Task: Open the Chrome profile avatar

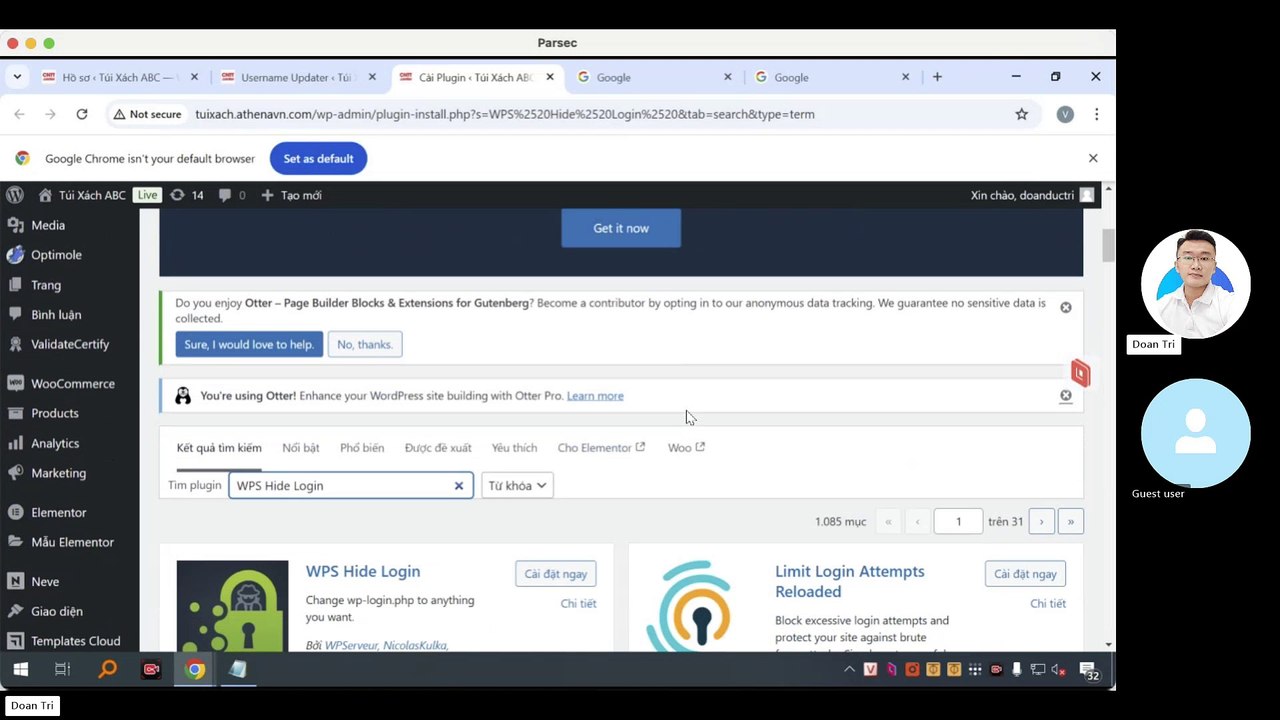Action: point(1065,114)
